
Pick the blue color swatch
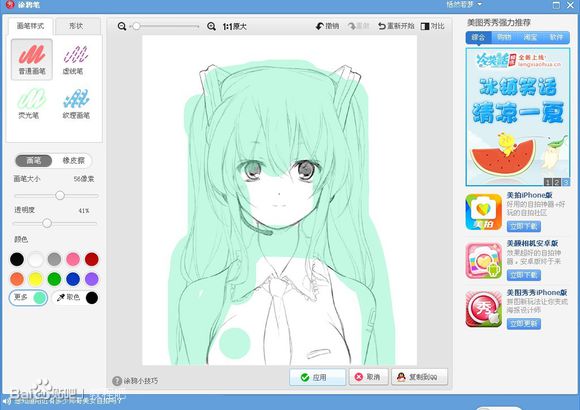(73, 279)
